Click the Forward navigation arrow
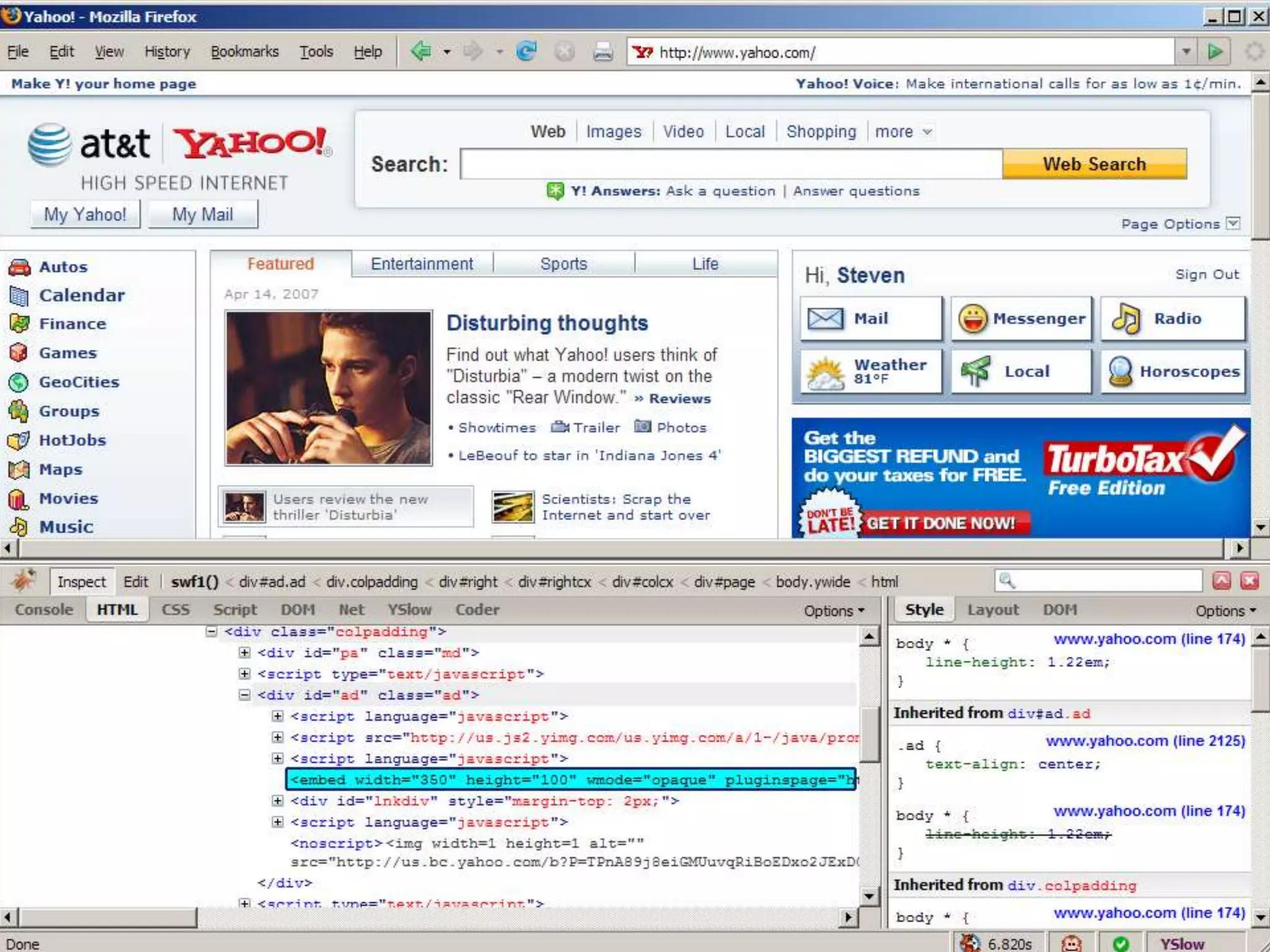 coord(473,51)
